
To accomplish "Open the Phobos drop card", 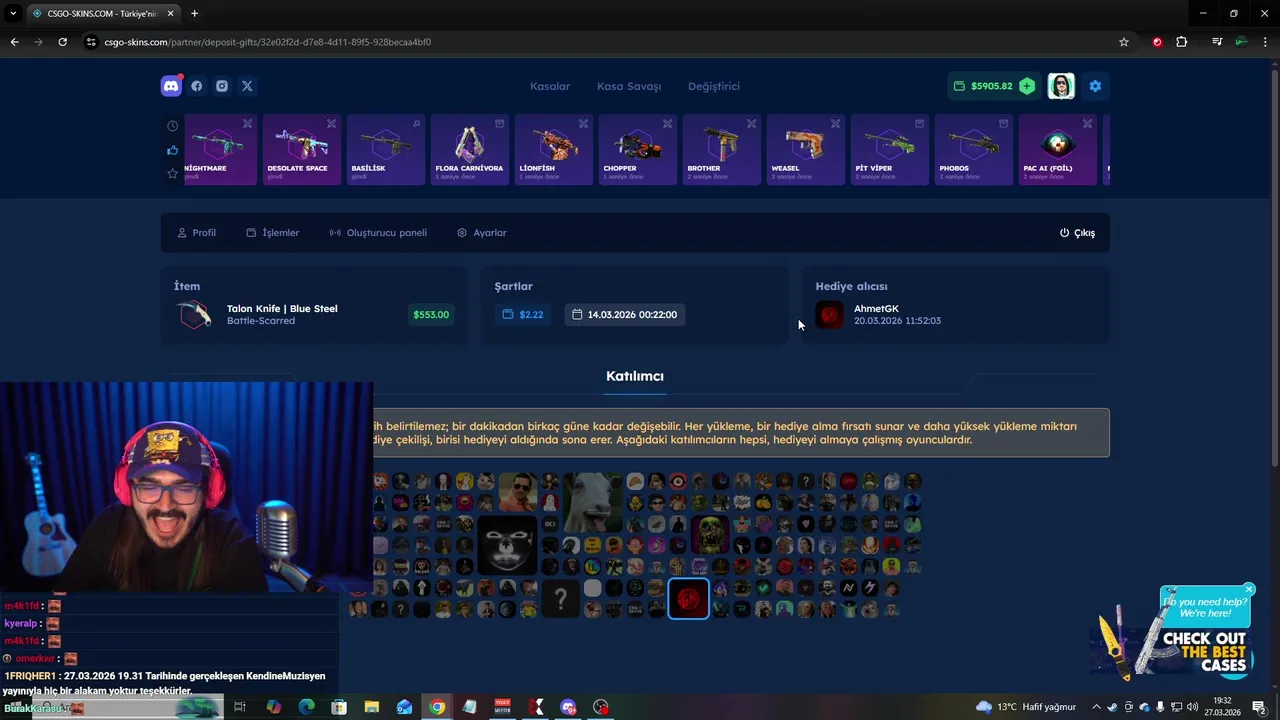I will point(974,150).
